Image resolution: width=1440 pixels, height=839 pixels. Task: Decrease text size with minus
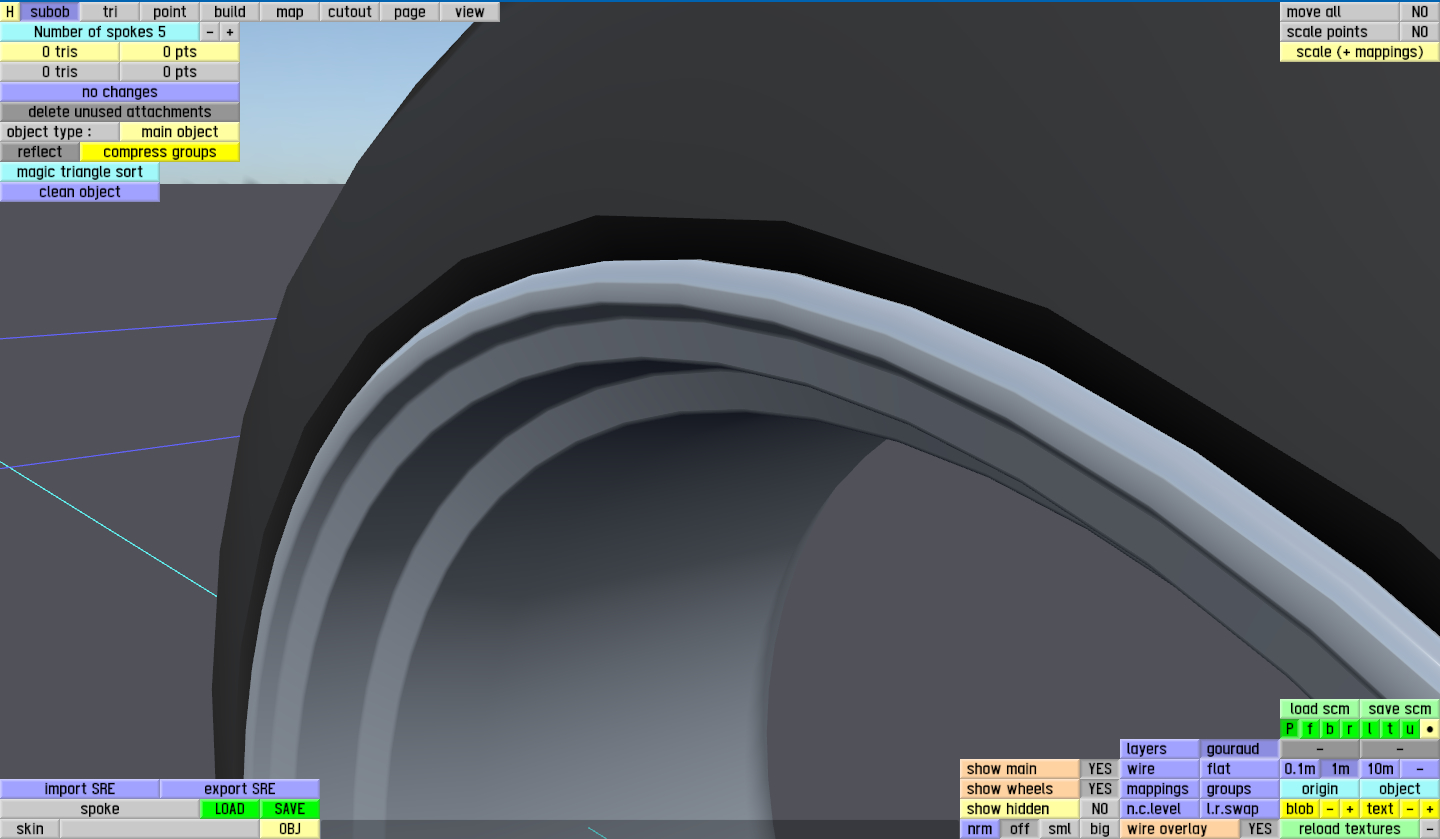pos(1410,809)
